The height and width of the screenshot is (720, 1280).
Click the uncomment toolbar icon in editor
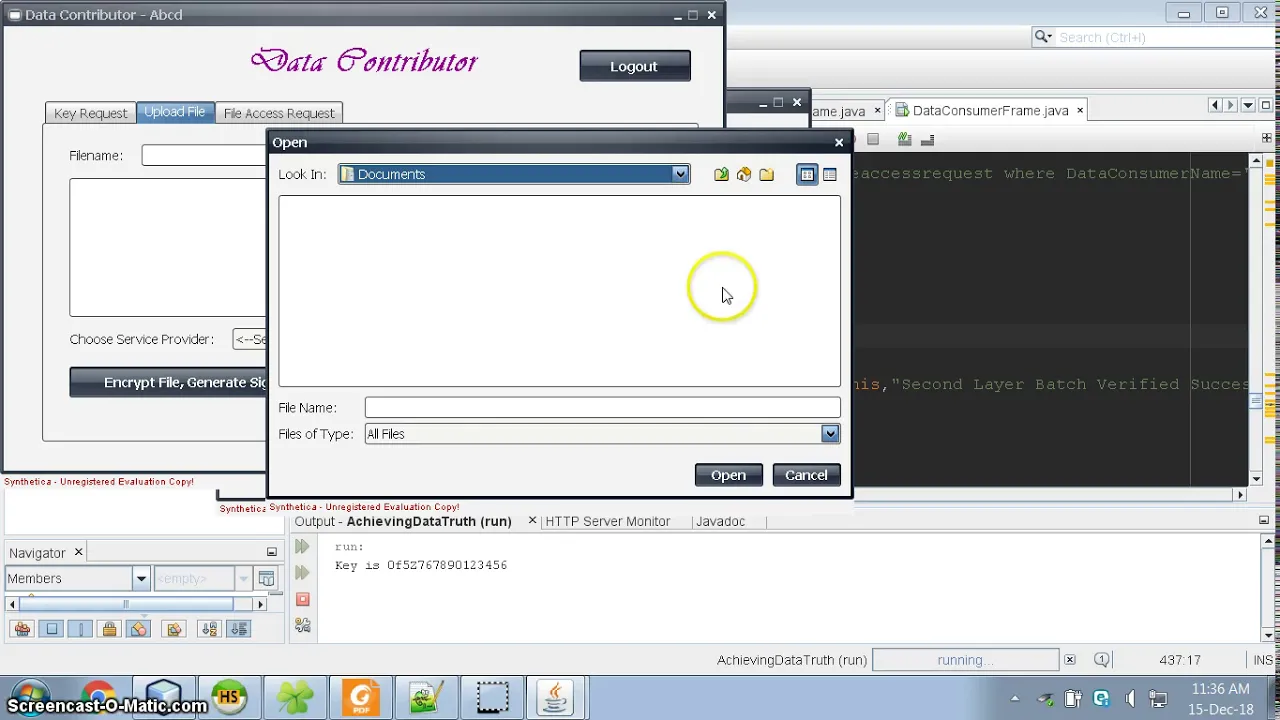[x=927, y=139]
